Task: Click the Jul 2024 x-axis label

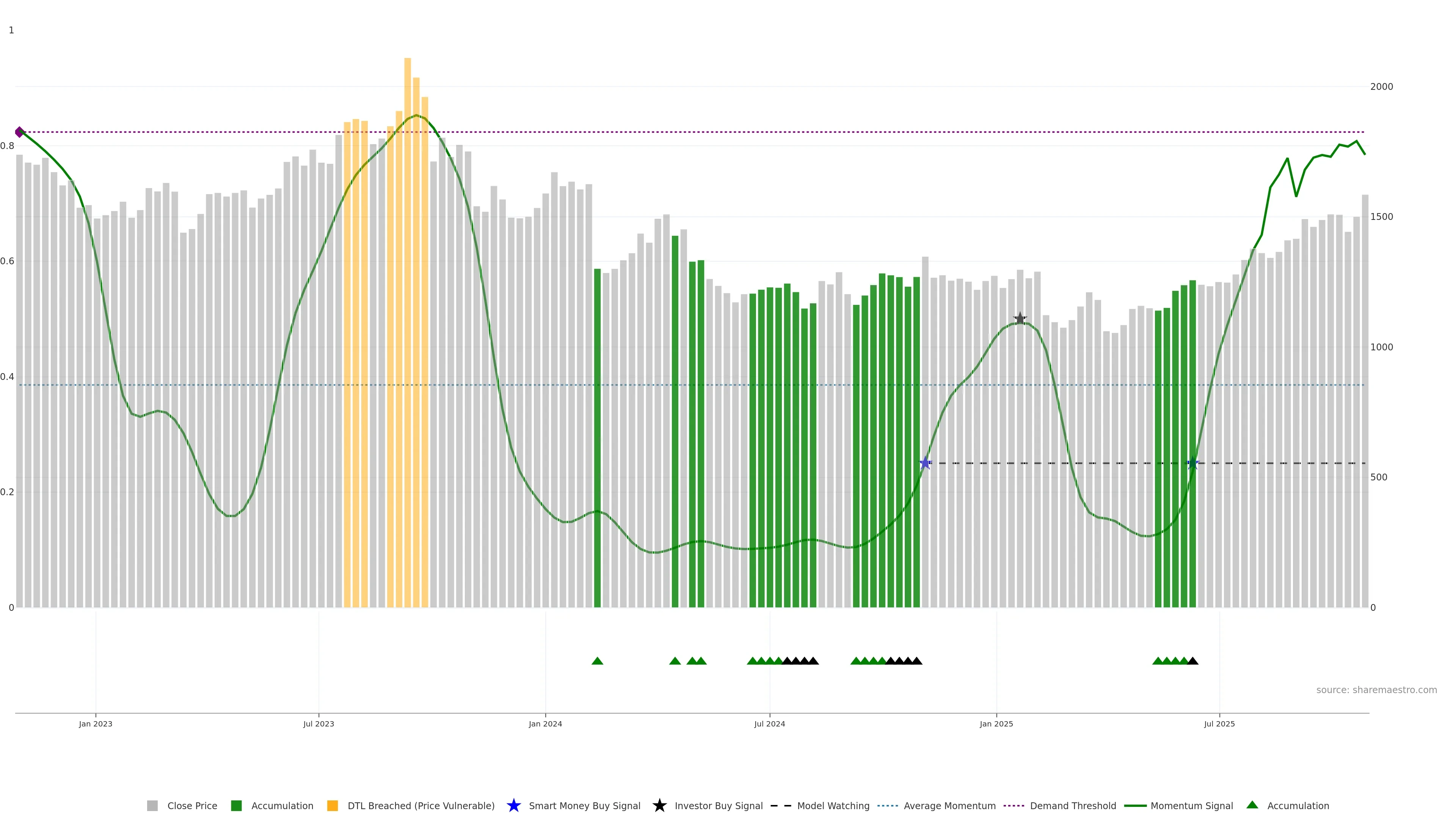Action: click(769, 723)
